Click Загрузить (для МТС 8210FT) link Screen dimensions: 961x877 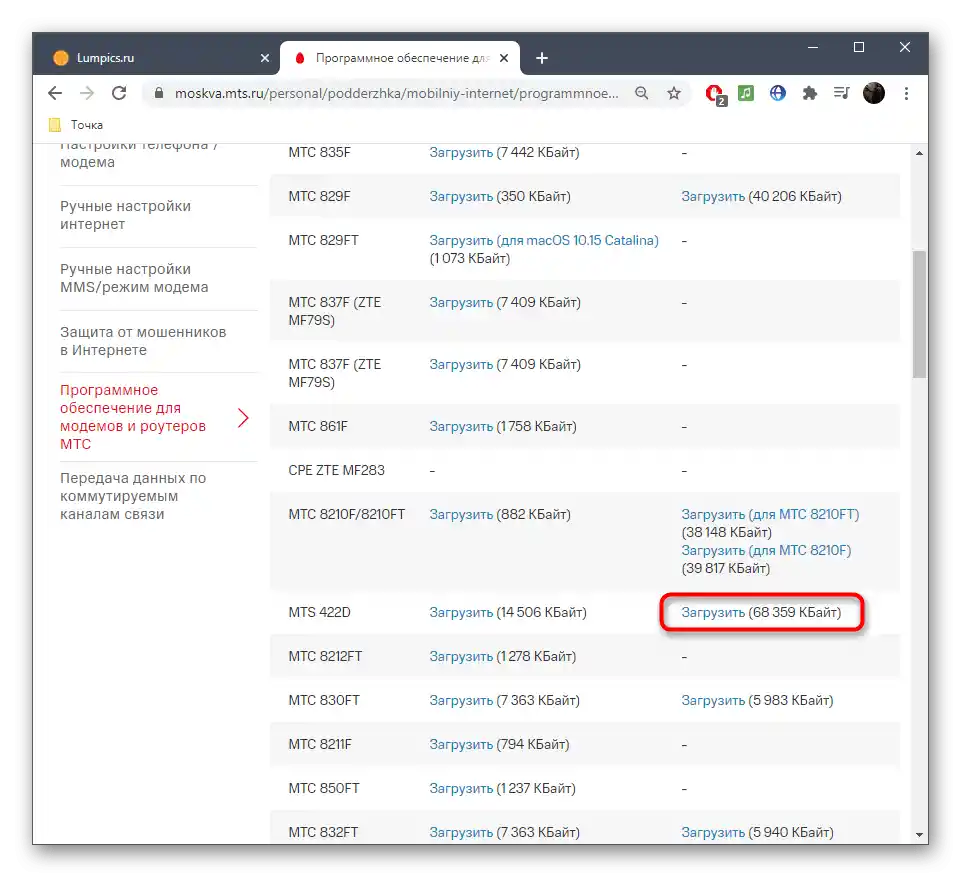click(770, 515)
